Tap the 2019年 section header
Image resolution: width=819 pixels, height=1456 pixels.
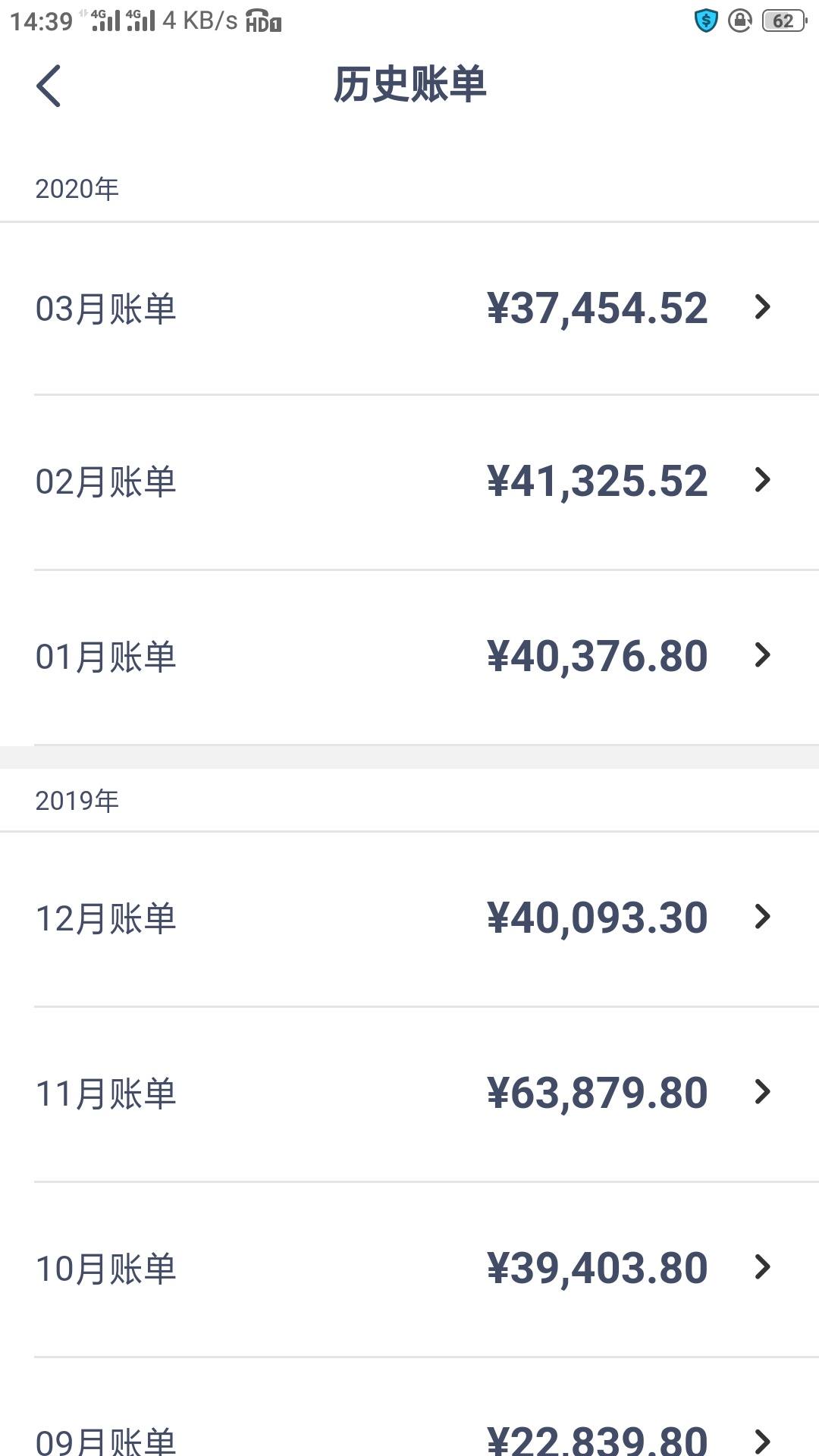(77, 801)
